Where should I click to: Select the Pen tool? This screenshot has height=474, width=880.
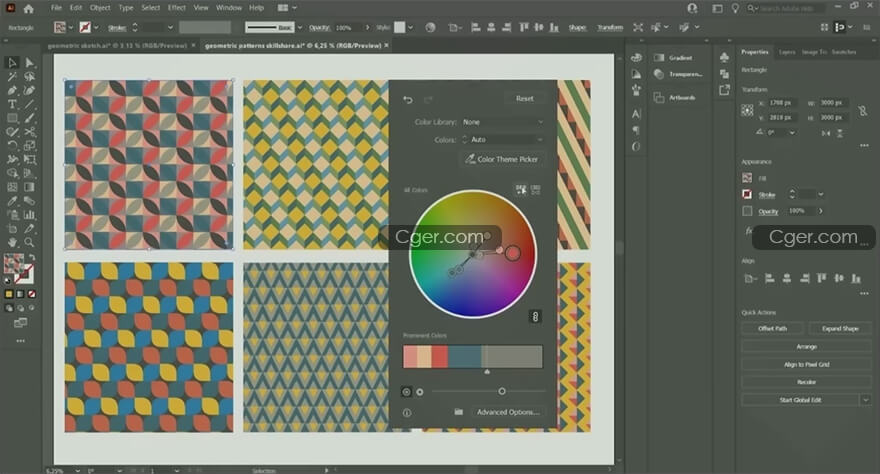[12, 90]
